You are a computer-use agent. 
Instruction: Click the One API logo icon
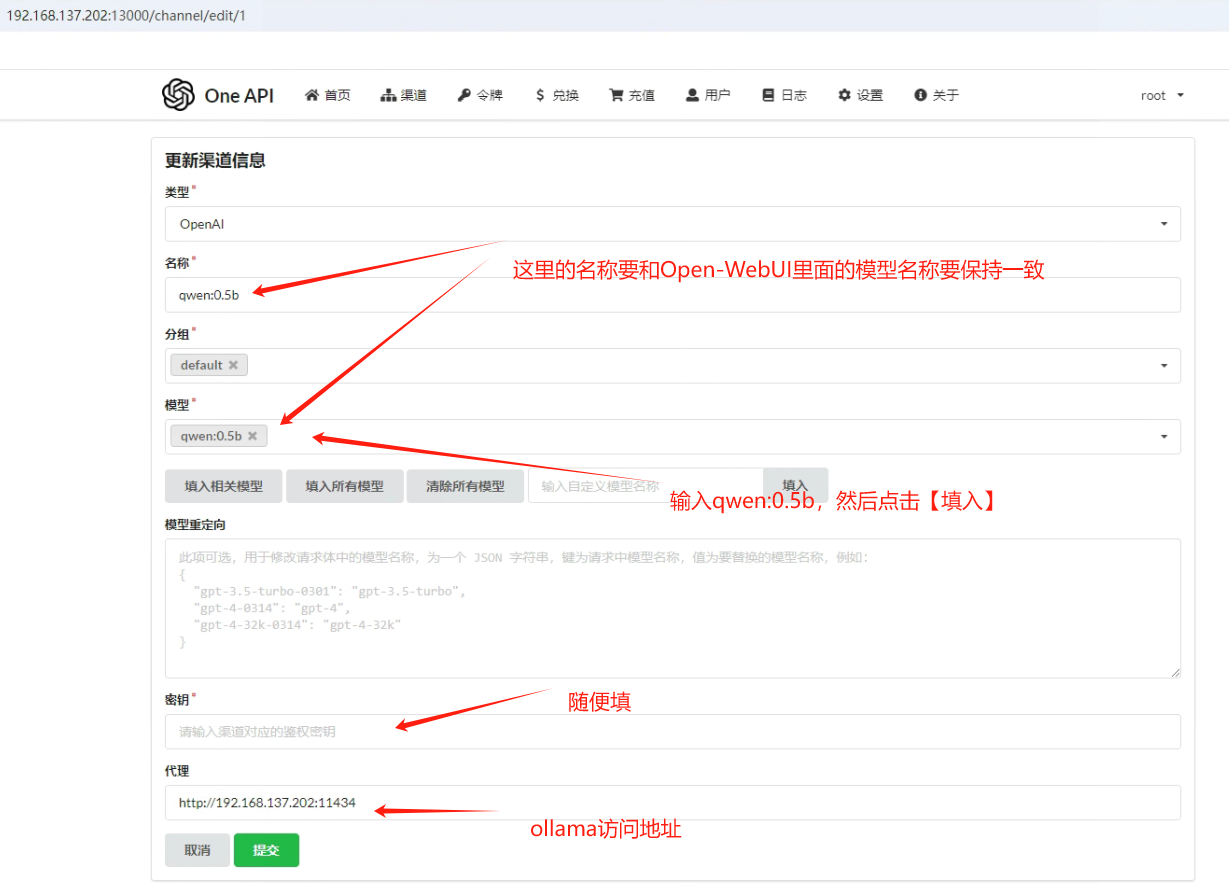[x=178, y=95]
